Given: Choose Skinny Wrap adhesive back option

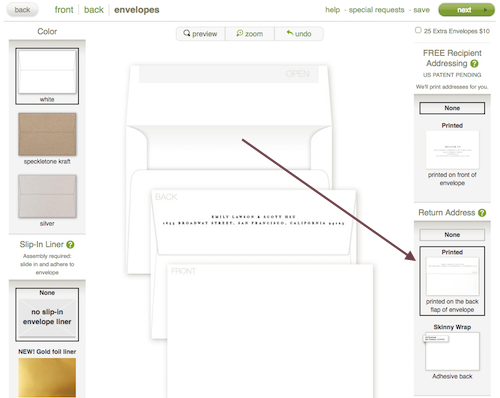Looking at the screenshot, I should 452,351.
